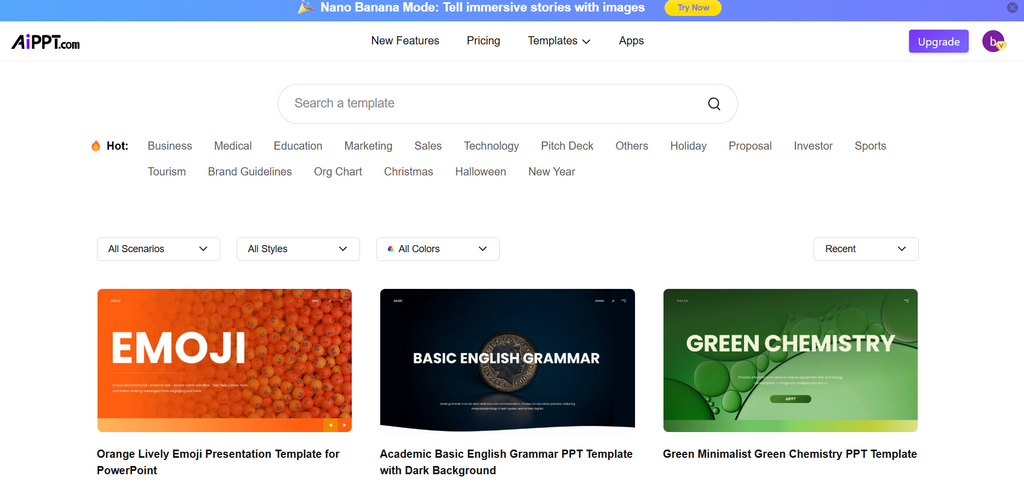Expand the All Scenarios dropdown

point(158,249)
